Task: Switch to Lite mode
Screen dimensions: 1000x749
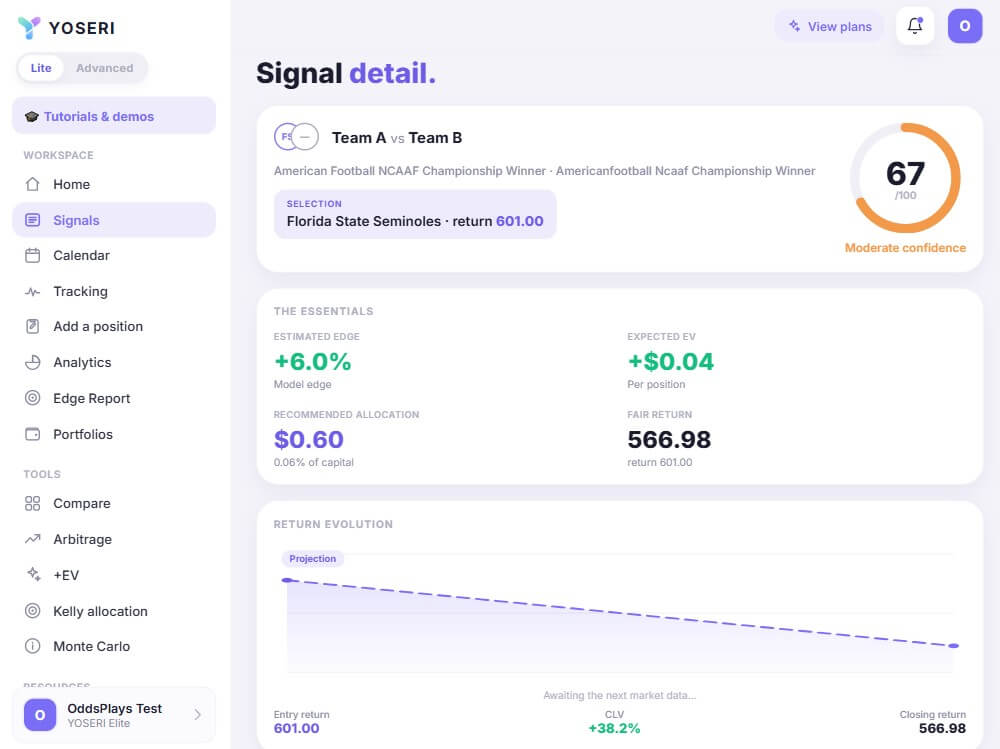Action: pos(41,68)
